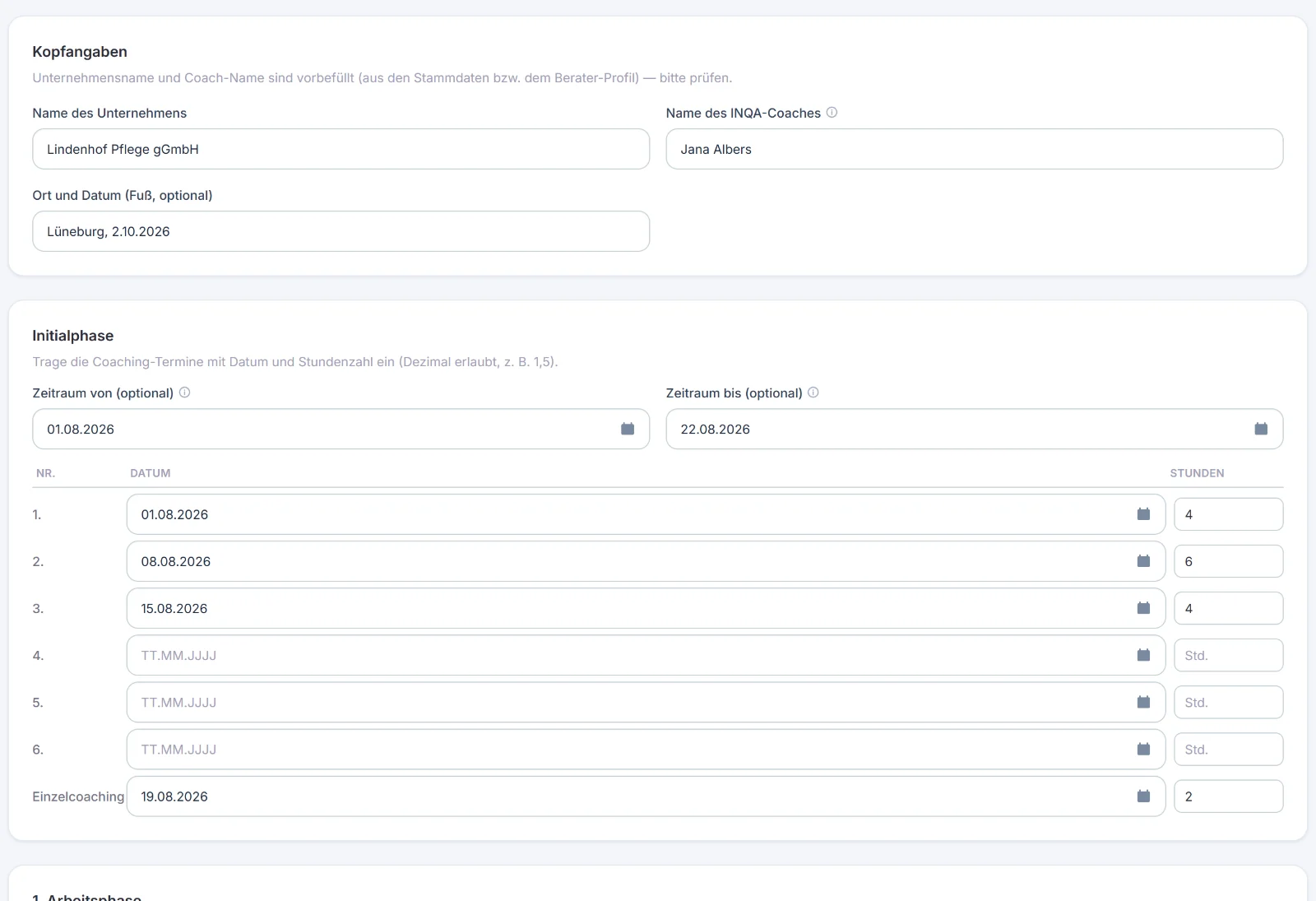Focus the Zeitraum bis date field

coord(975,429)
